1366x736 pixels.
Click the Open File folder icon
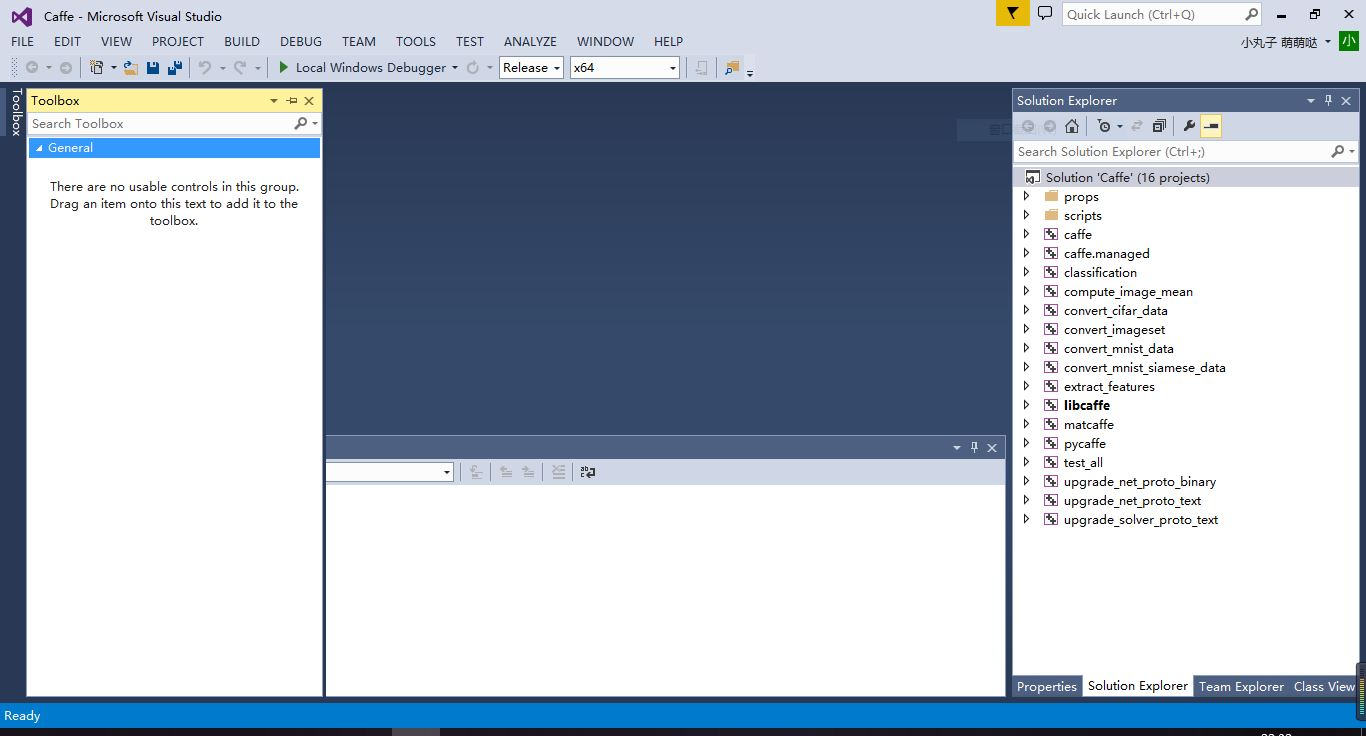[131, 67]
